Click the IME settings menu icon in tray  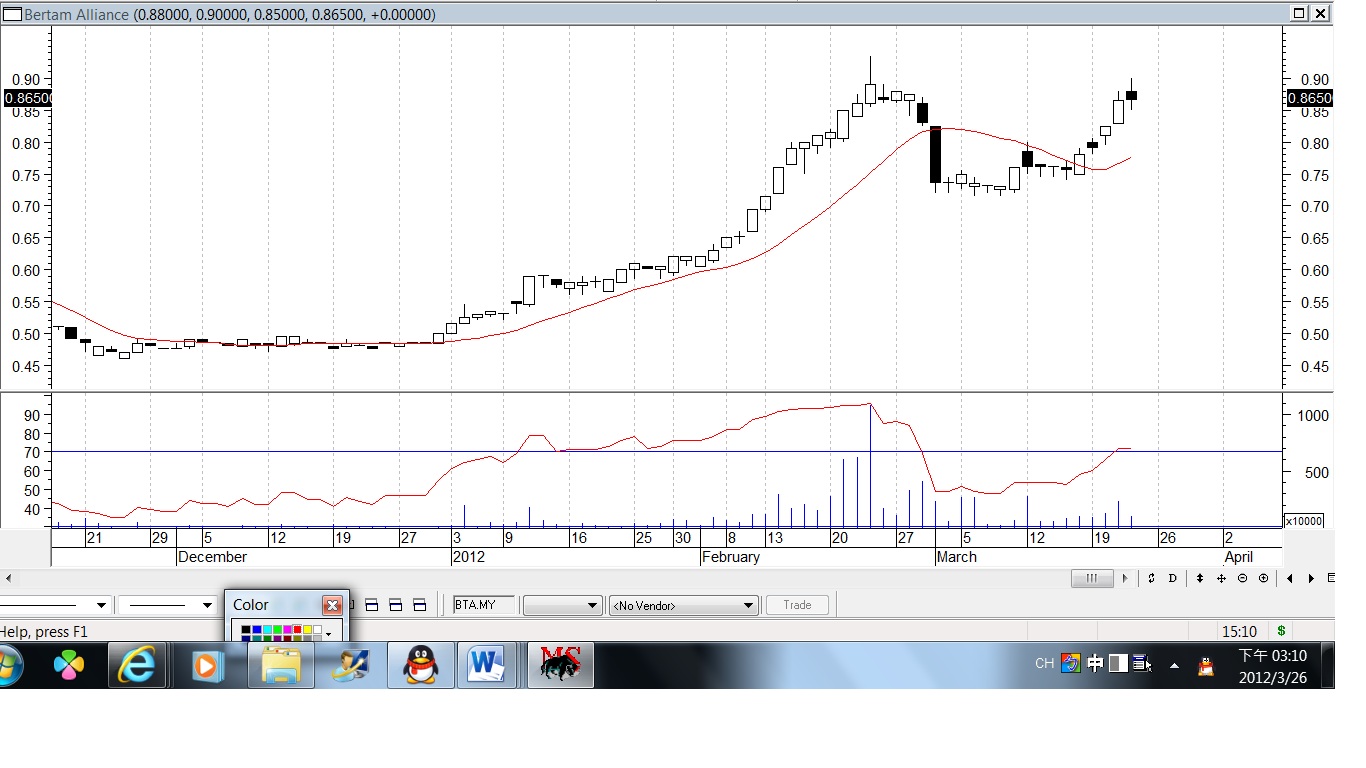1141,663
